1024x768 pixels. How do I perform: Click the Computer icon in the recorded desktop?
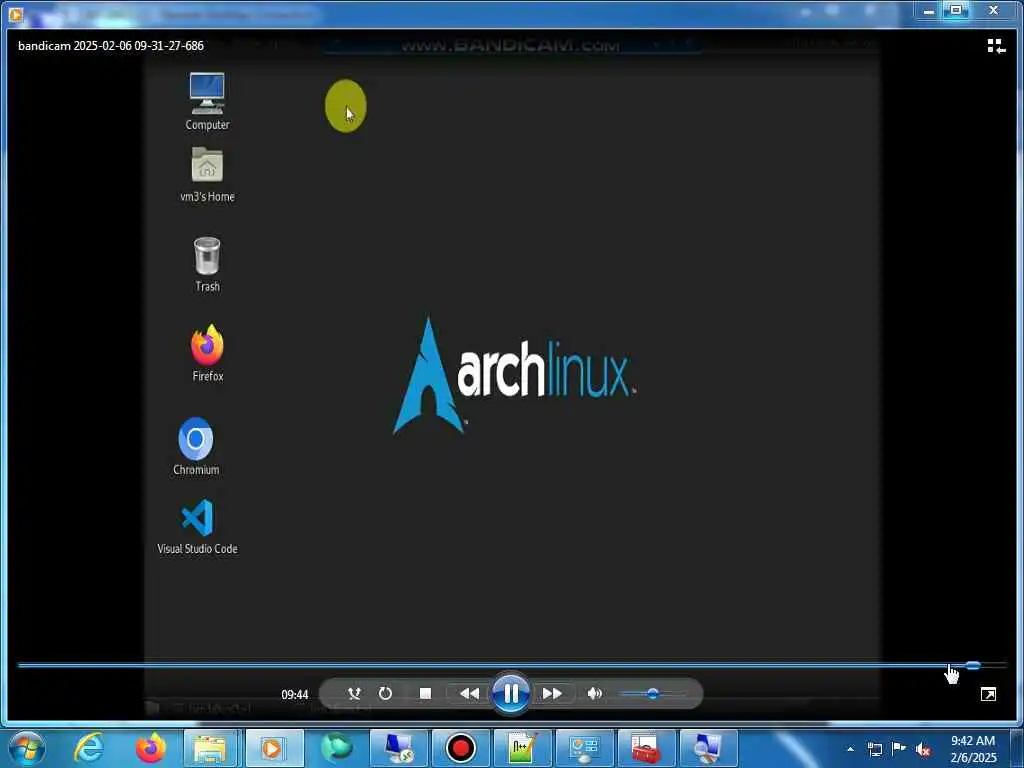[x=207, y=101]
